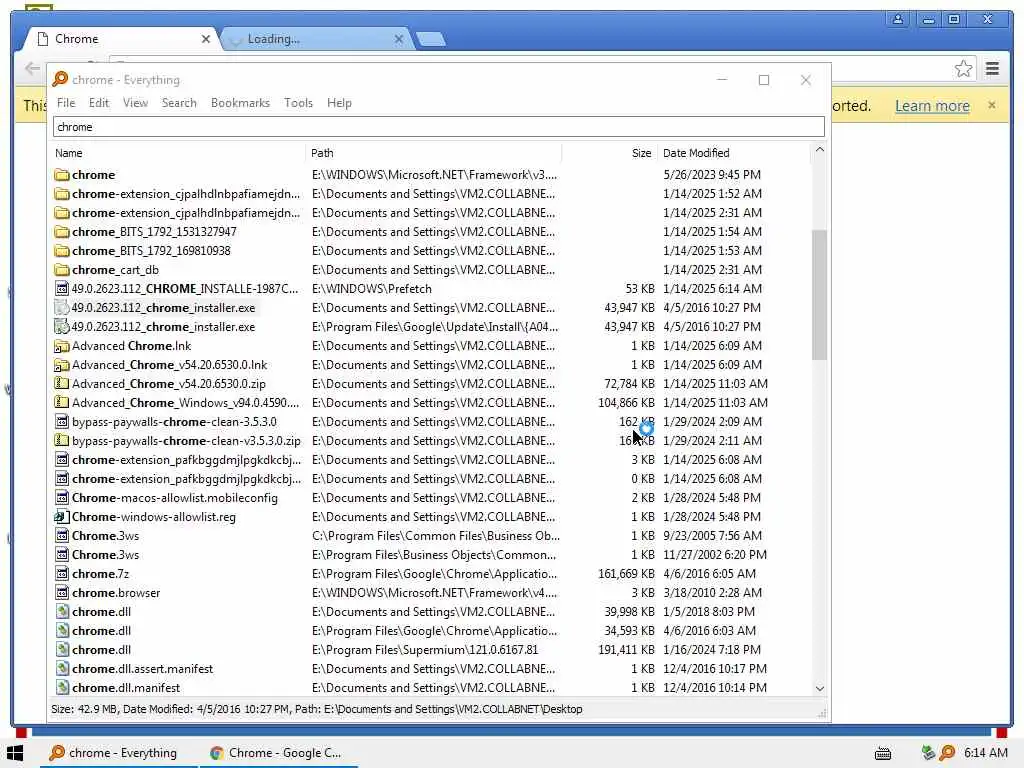Click the 161,669 KB size cell
1024x768 pixels.
click(x=626, y=573)
